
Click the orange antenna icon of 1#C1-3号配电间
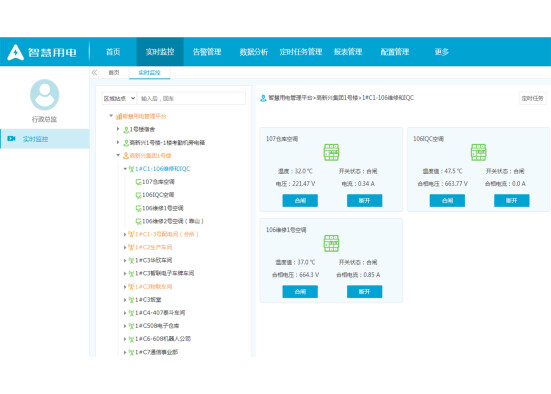pos(131,234)
